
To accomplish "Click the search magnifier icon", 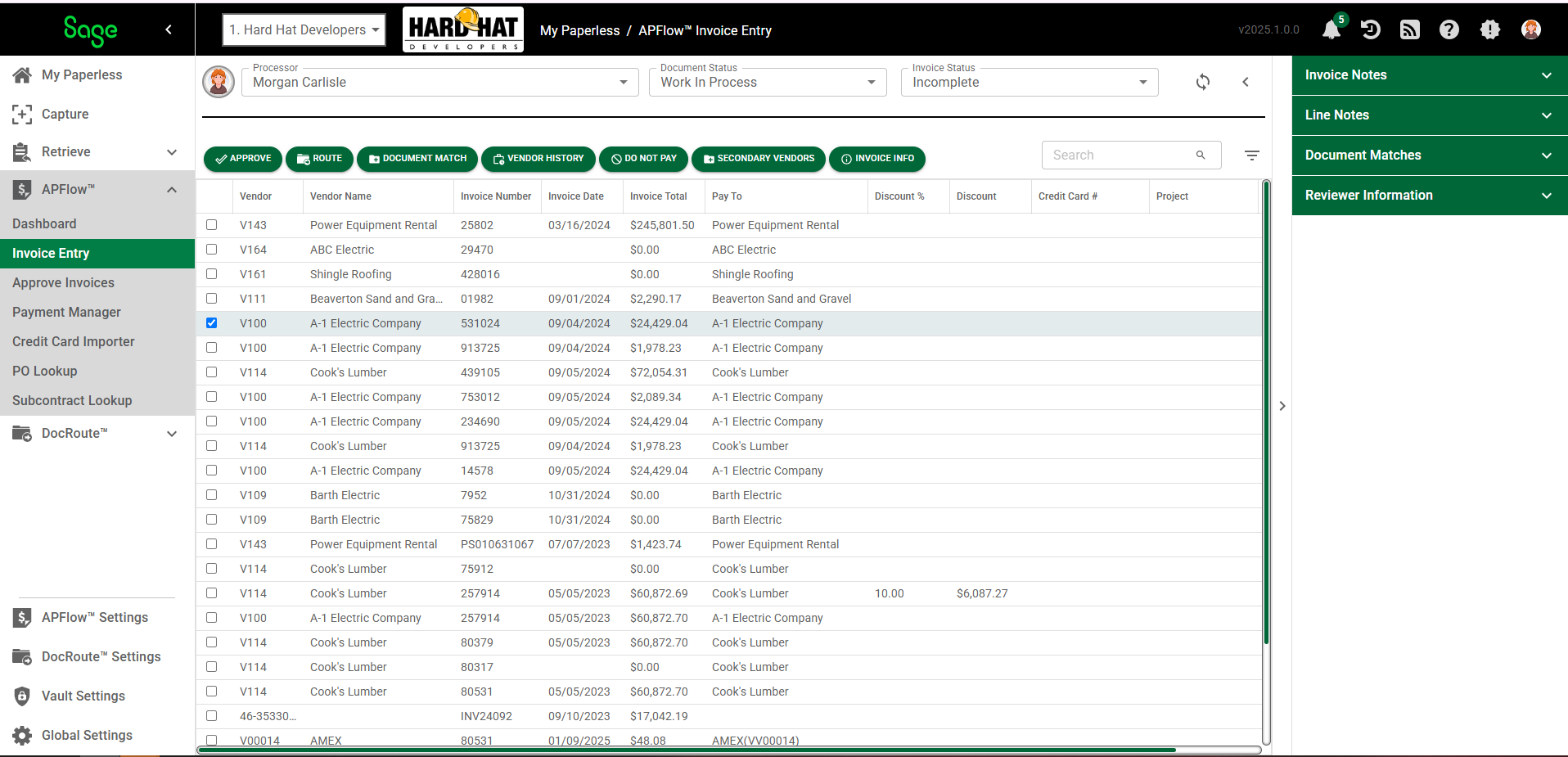I will coord(1201,155).
